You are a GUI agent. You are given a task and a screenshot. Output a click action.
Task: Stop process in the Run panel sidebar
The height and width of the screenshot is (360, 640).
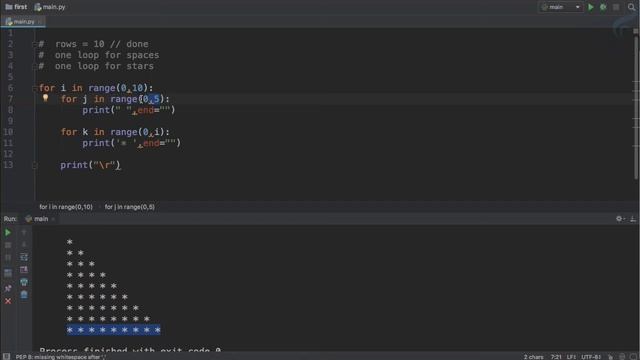[x=8, y=245]
